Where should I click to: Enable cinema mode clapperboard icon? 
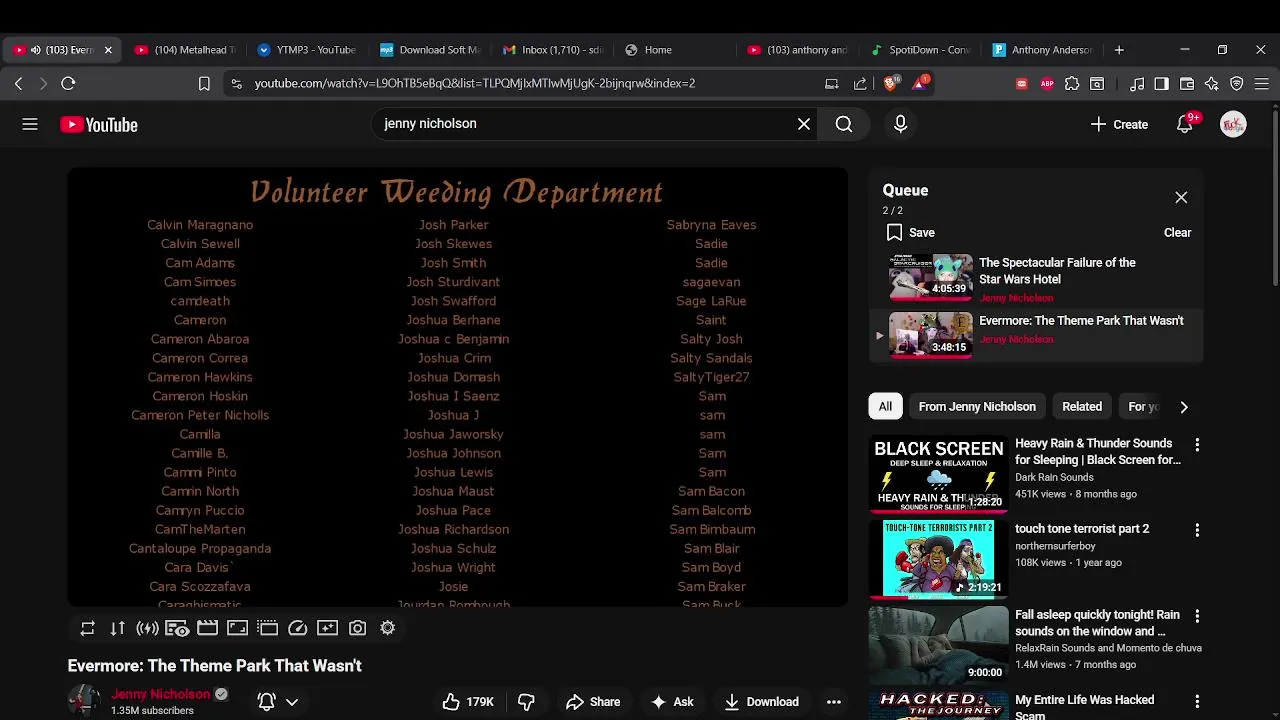tap(207, 628)
